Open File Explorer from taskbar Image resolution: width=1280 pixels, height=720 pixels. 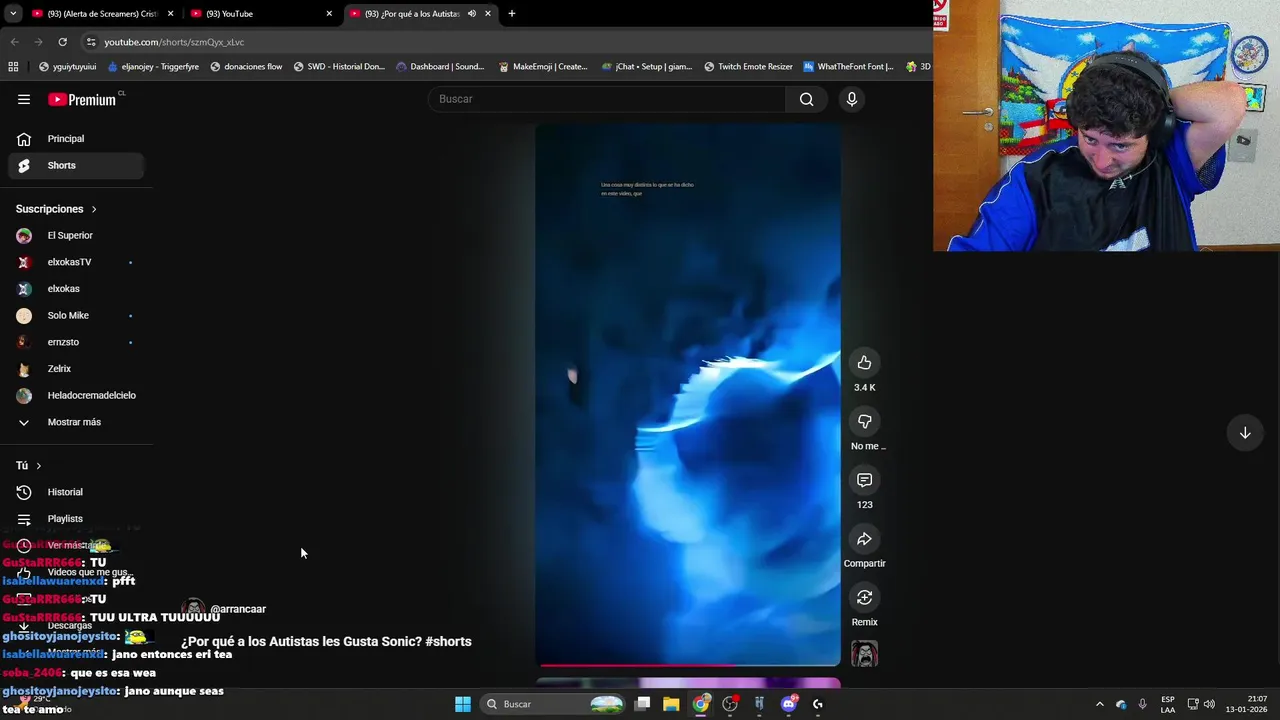point(671,704)
